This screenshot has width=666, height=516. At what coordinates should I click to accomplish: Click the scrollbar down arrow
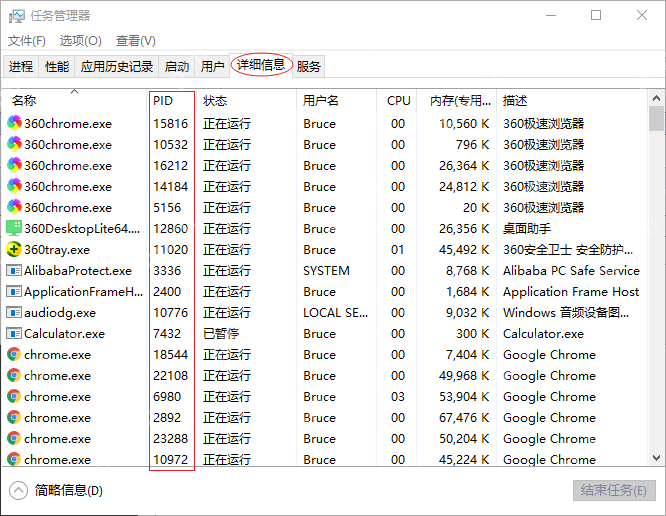[656, 458]
